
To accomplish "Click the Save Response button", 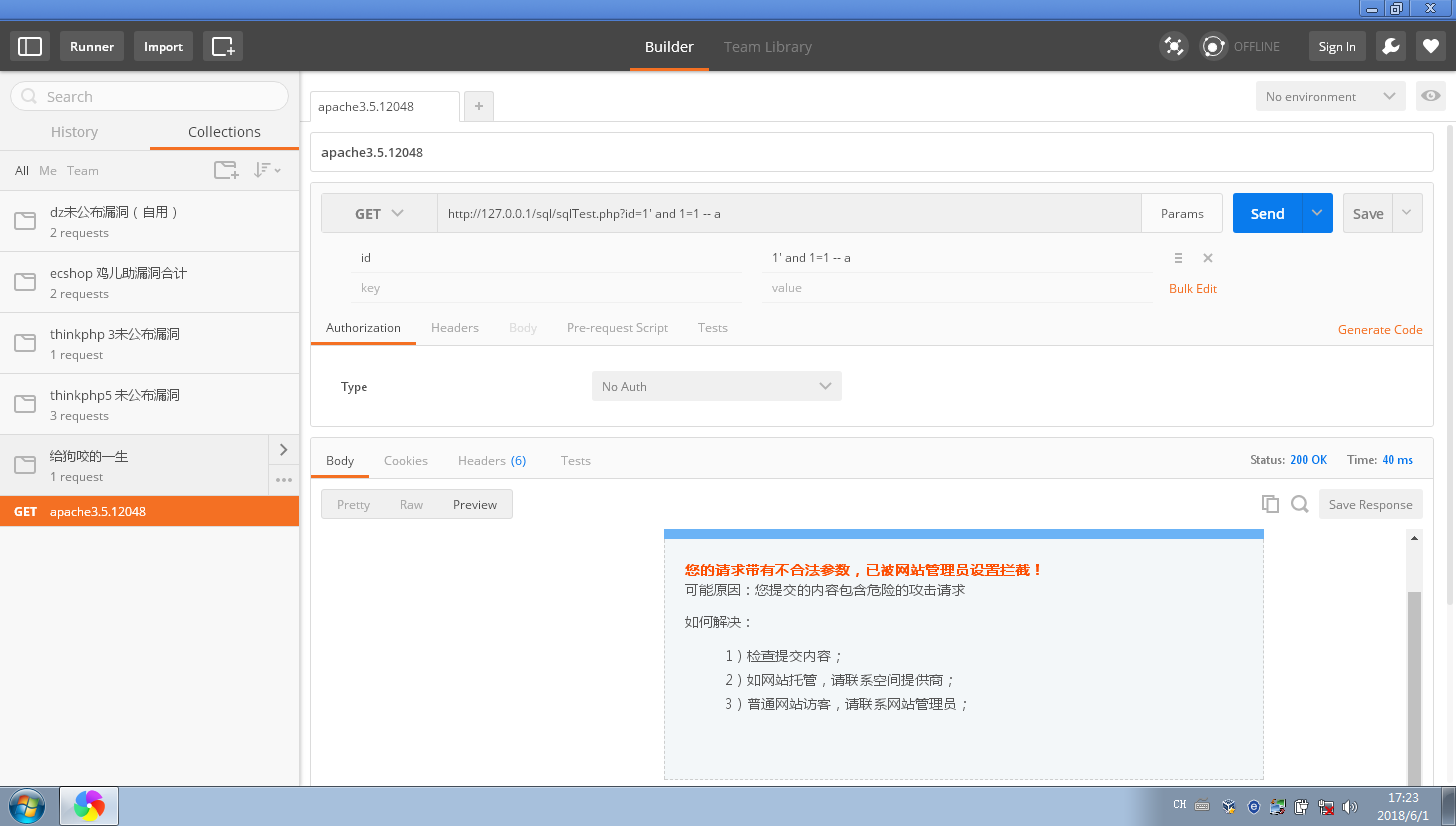I will (x=1371, y=504).
